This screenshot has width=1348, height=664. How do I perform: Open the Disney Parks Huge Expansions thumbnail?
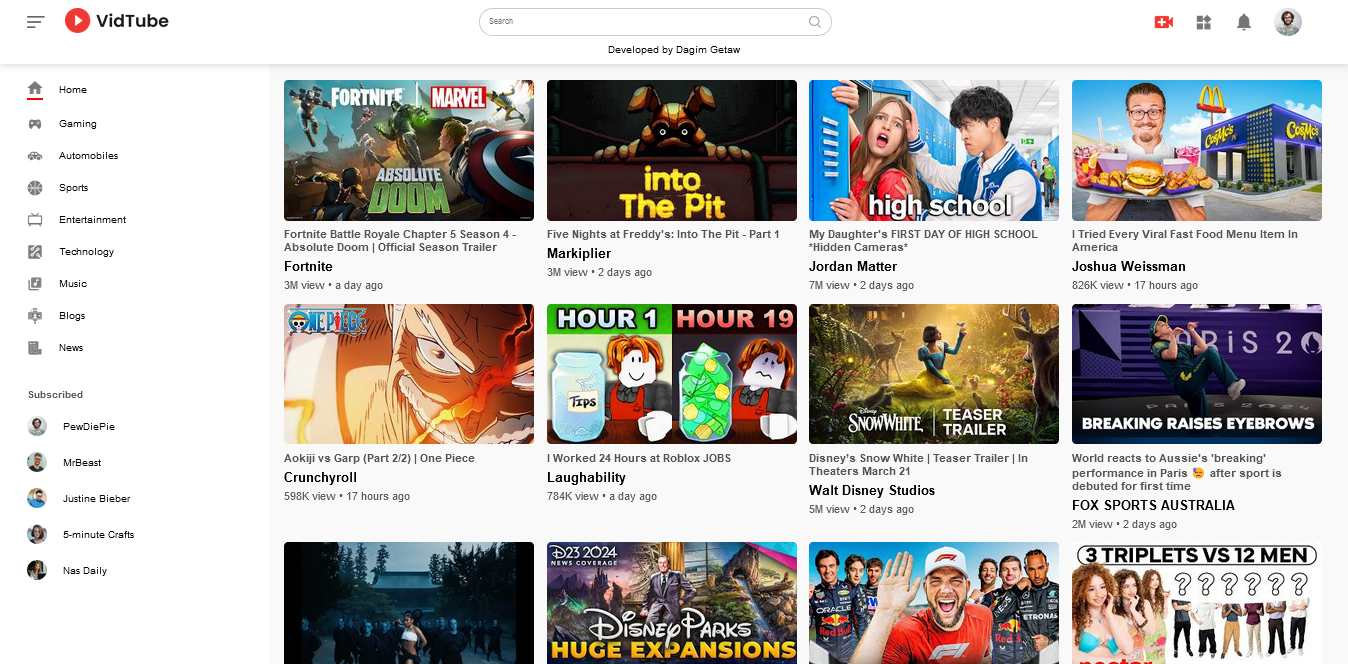672,603
